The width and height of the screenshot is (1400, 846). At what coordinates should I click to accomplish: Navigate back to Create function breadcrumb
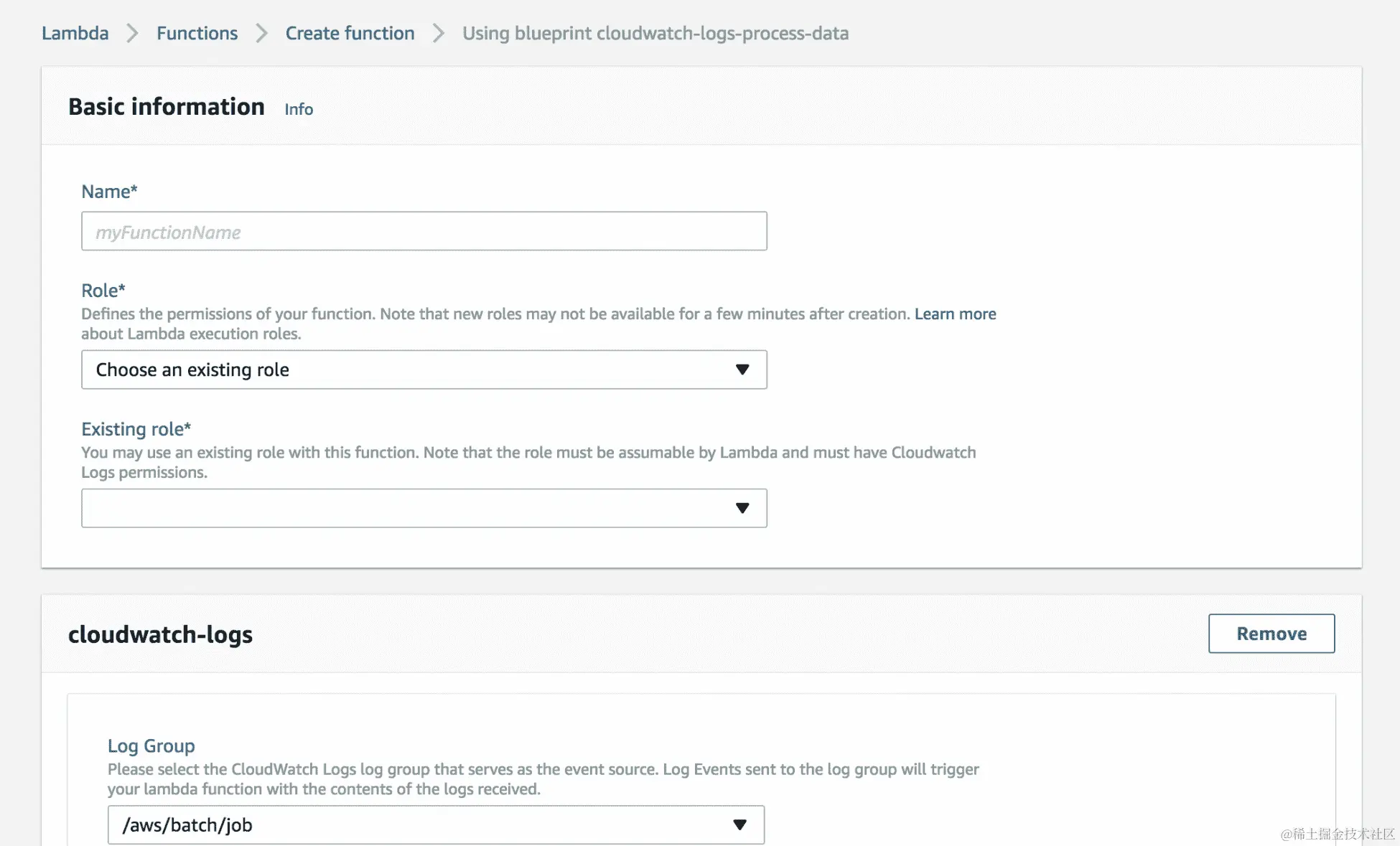[350, 33]
